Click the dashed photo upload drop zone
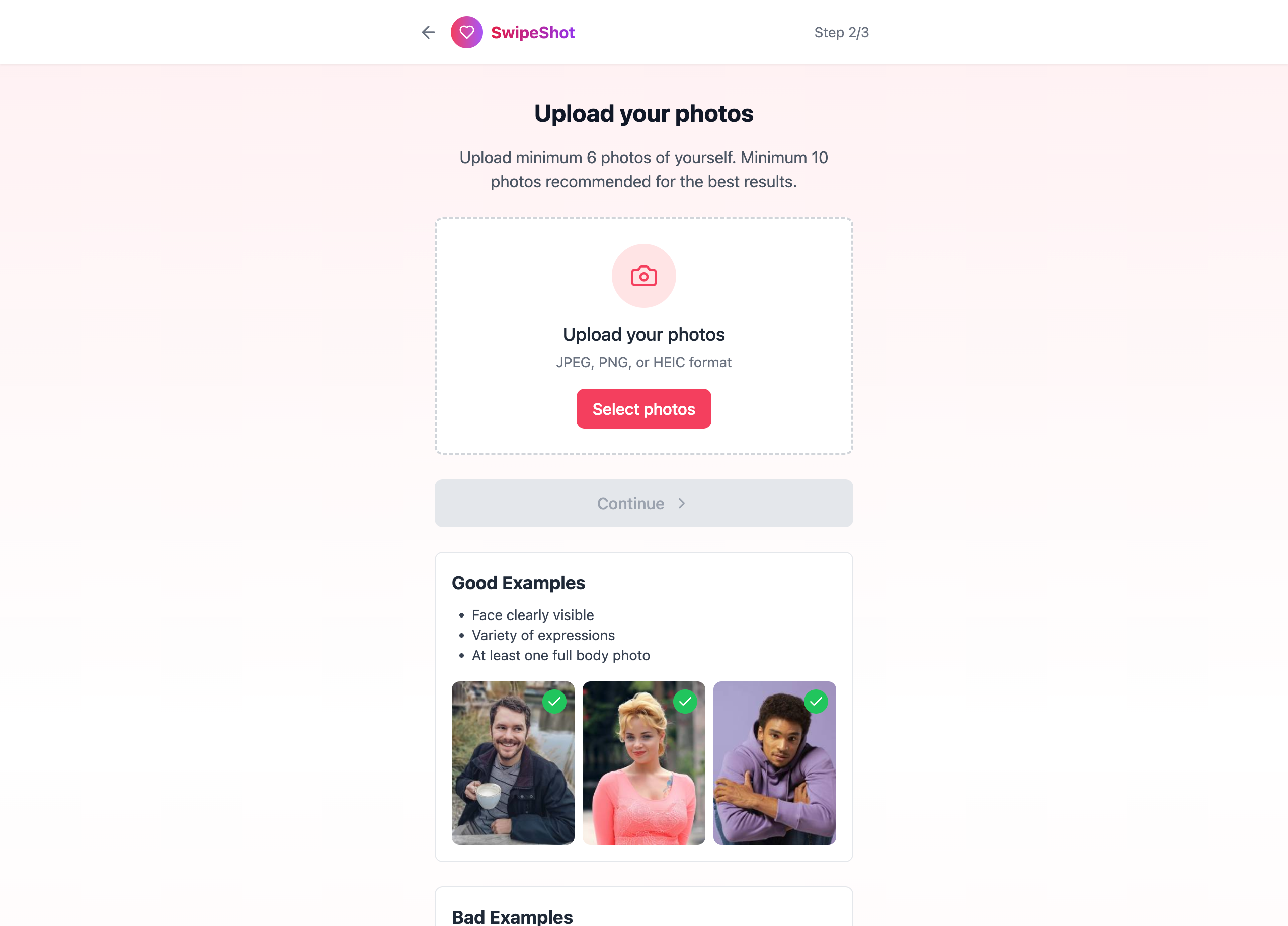Viewport: 1288px width, 926px height. click(x=643, y=336)
